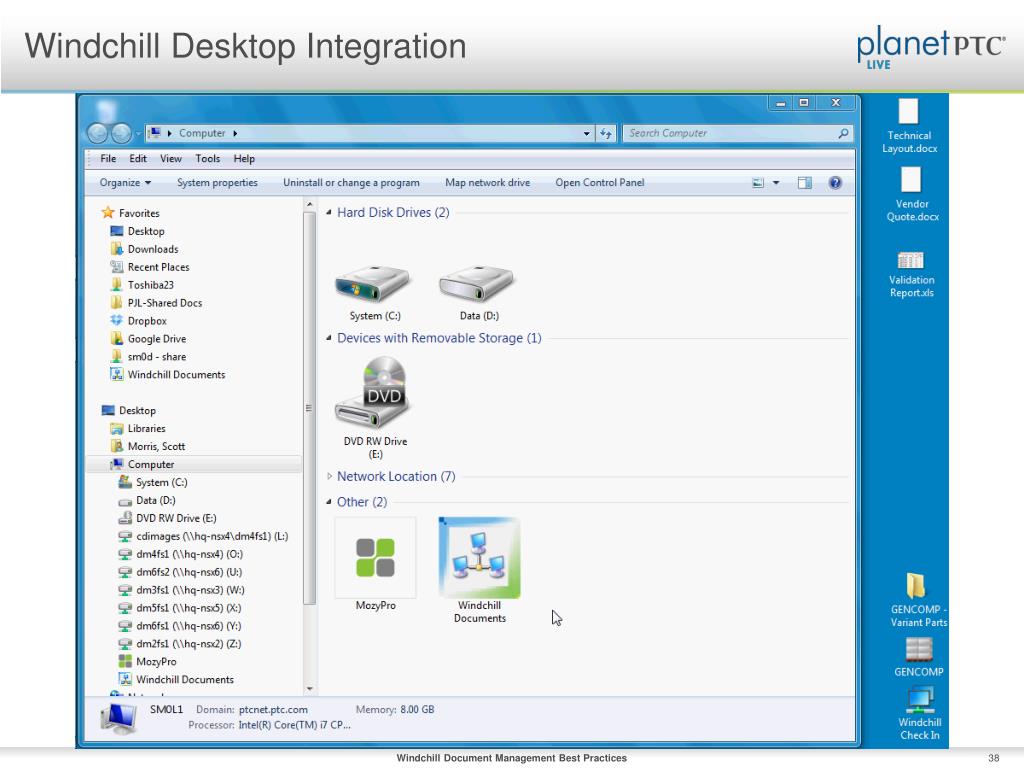Select Windchill Documents under Favorites

click(168, 375)
